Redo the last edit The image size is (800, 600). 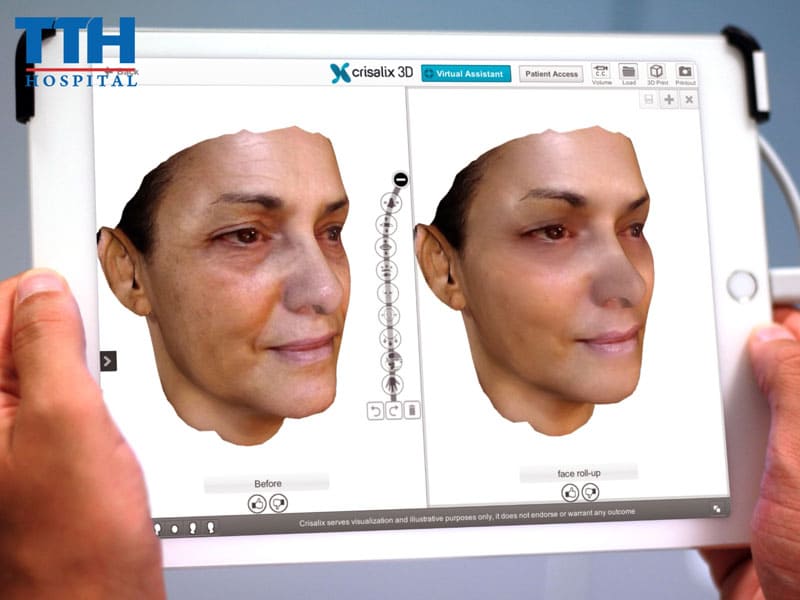coord(393,411)
